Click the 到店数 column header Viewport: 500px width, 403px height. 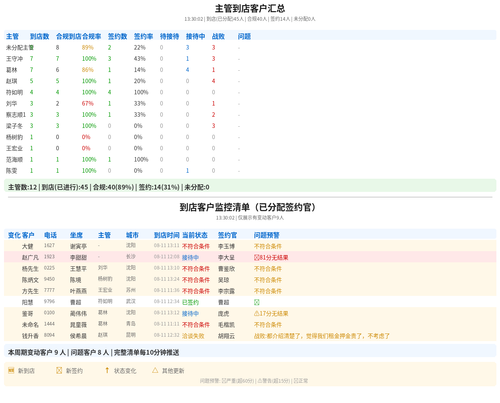[x=39, y=36]
